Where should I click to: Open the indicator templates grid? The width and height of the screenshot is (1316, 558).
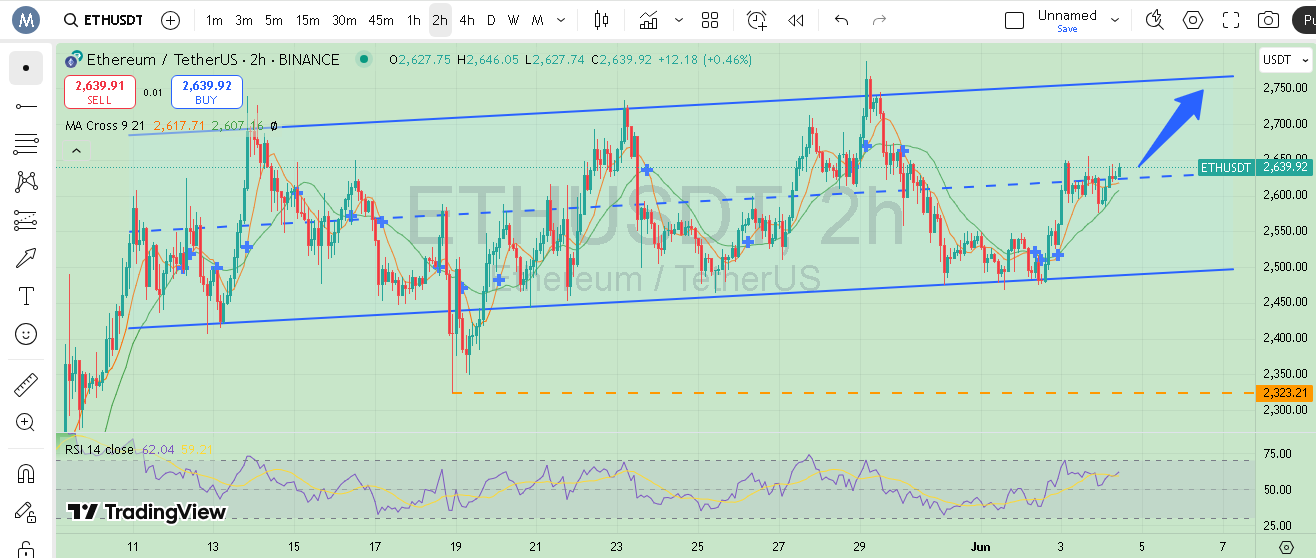[710, 20]
